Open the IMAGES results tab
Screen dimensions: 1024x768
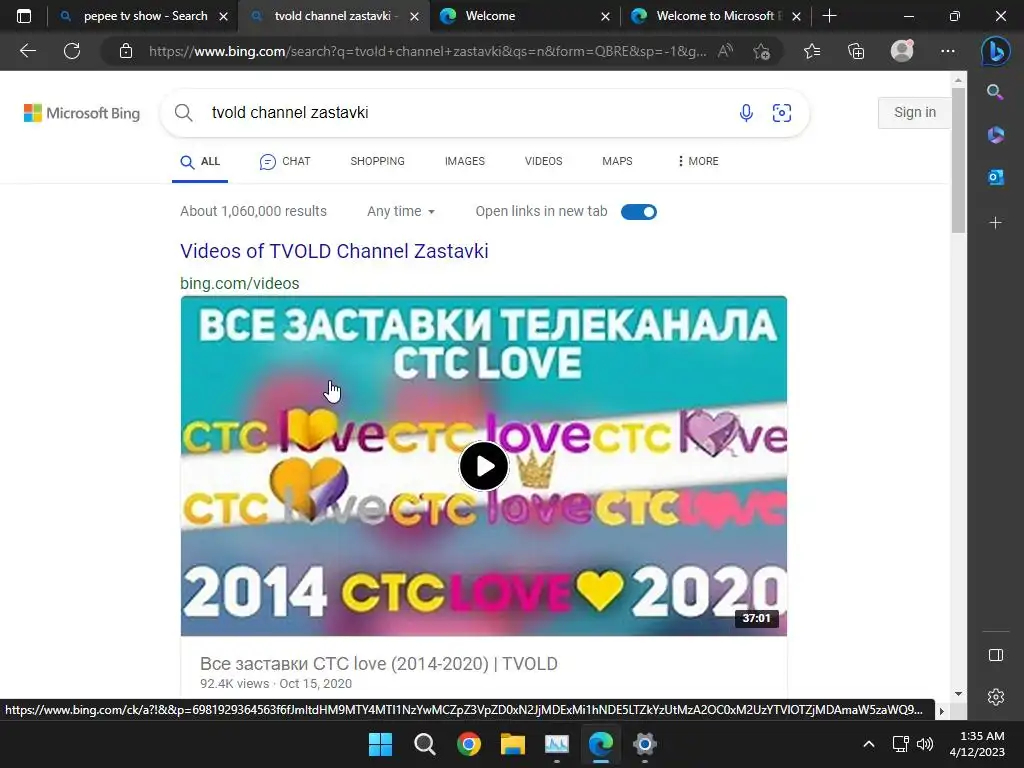[x=465, y=161]
